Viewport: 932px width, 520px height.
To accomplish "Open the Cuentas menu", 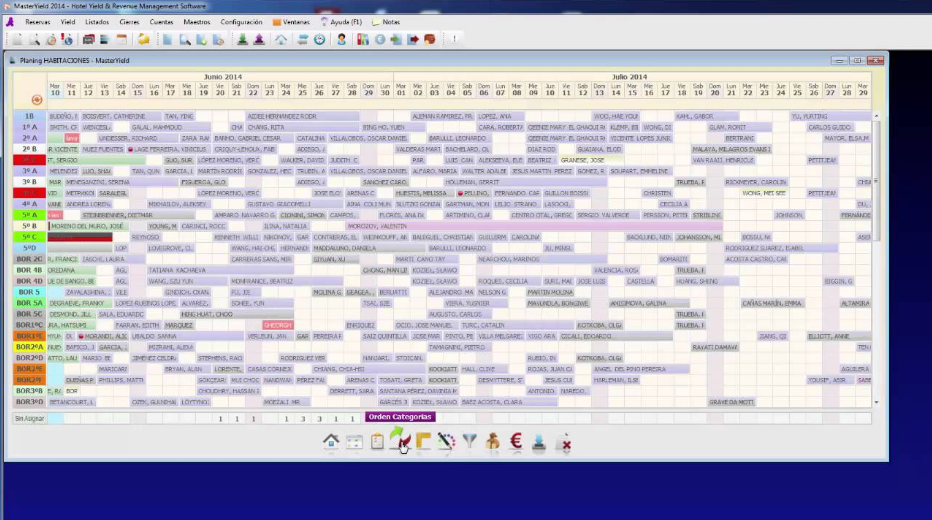I will [x=161, y=22].
